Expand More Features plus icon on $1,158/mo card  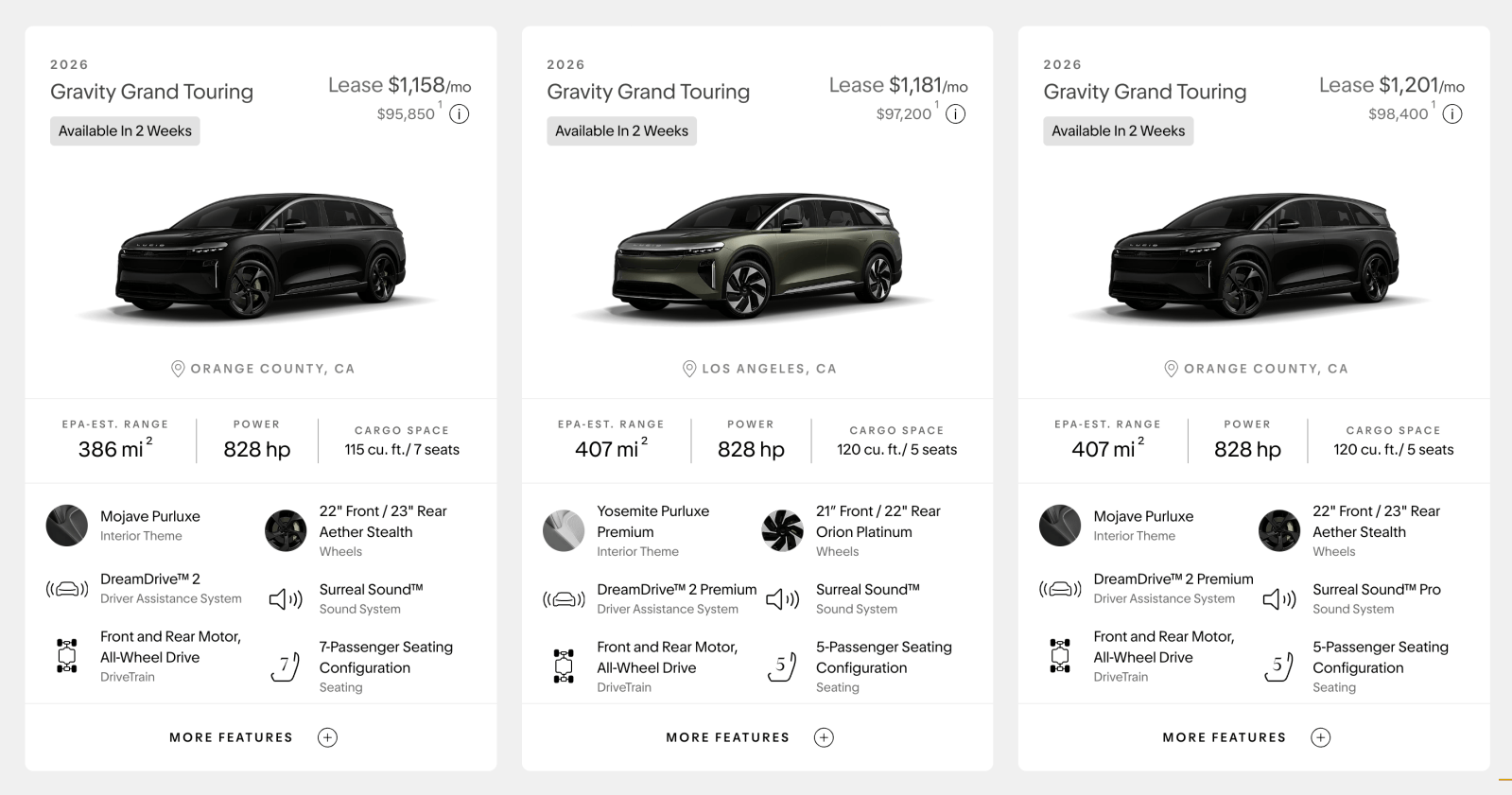pos(327,737)
